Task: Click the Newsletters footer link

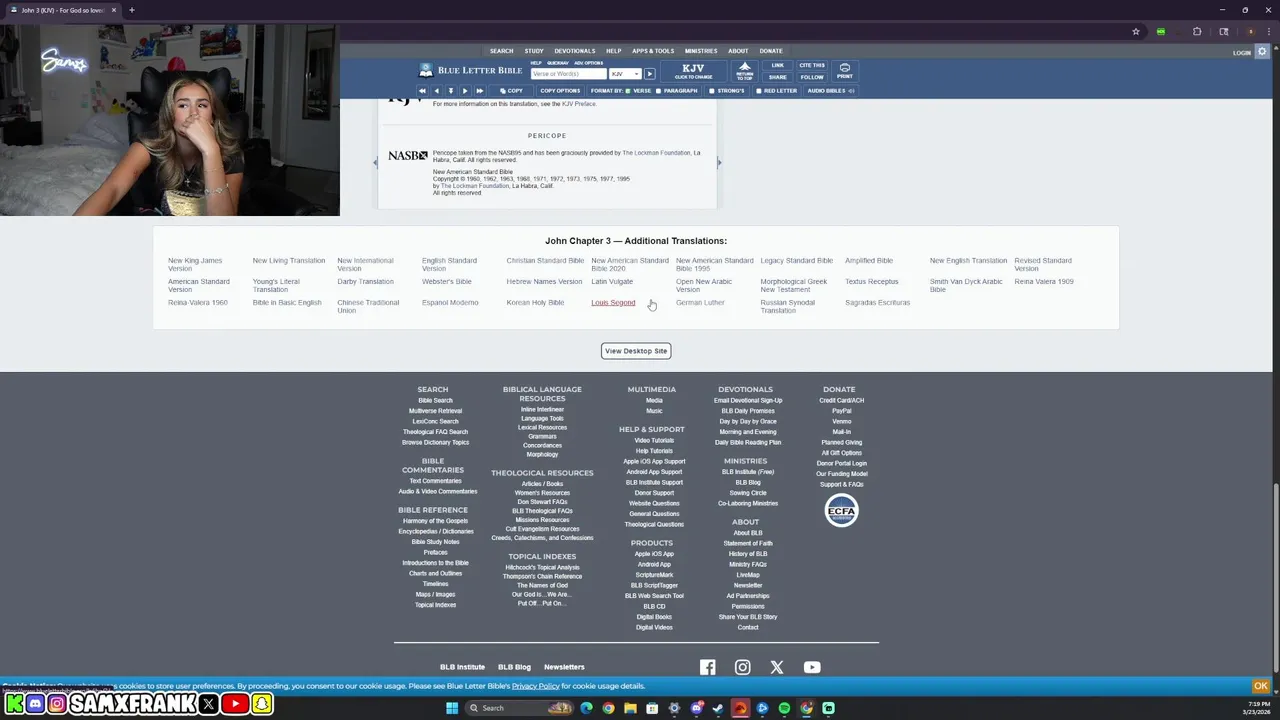Action: click(x=564, y=667)
